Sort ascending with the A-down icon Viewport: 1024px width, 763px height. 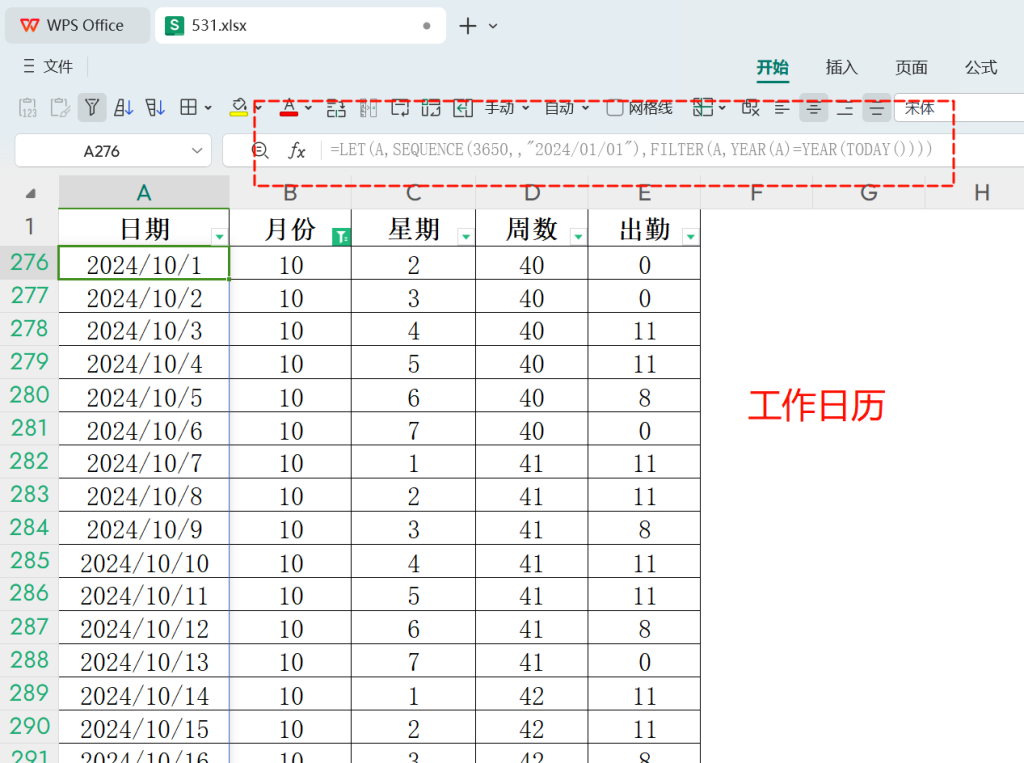(123, 108)
